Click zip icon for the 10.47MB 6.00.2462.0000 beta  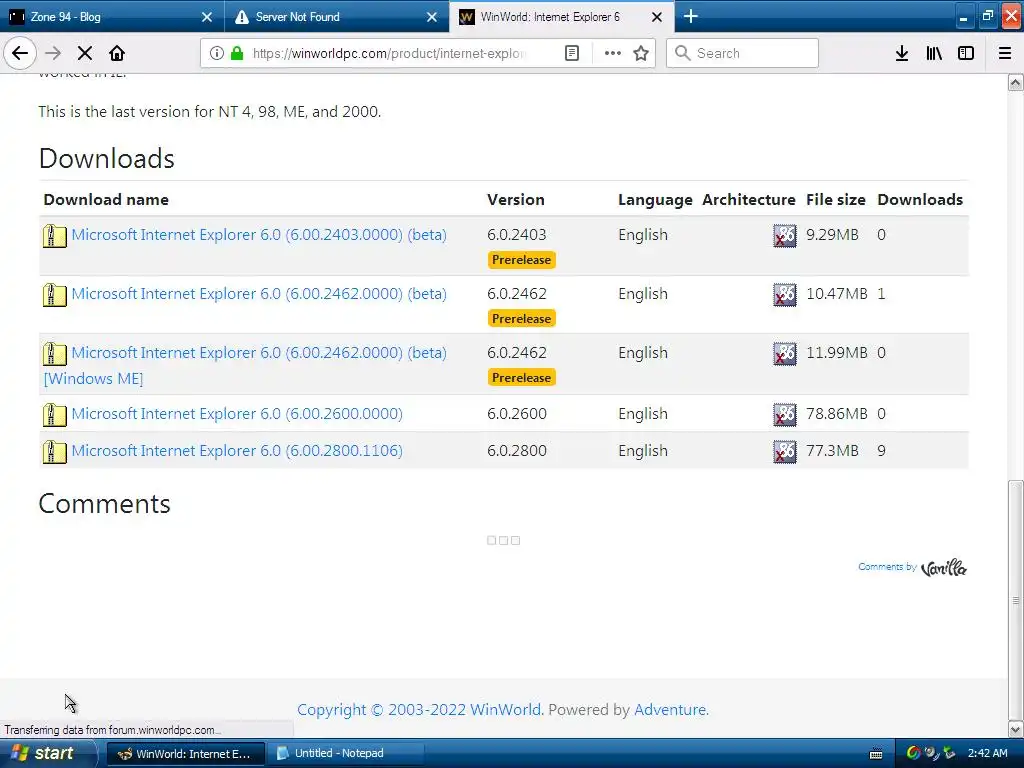pyautogui.click(x=55, y=295)
